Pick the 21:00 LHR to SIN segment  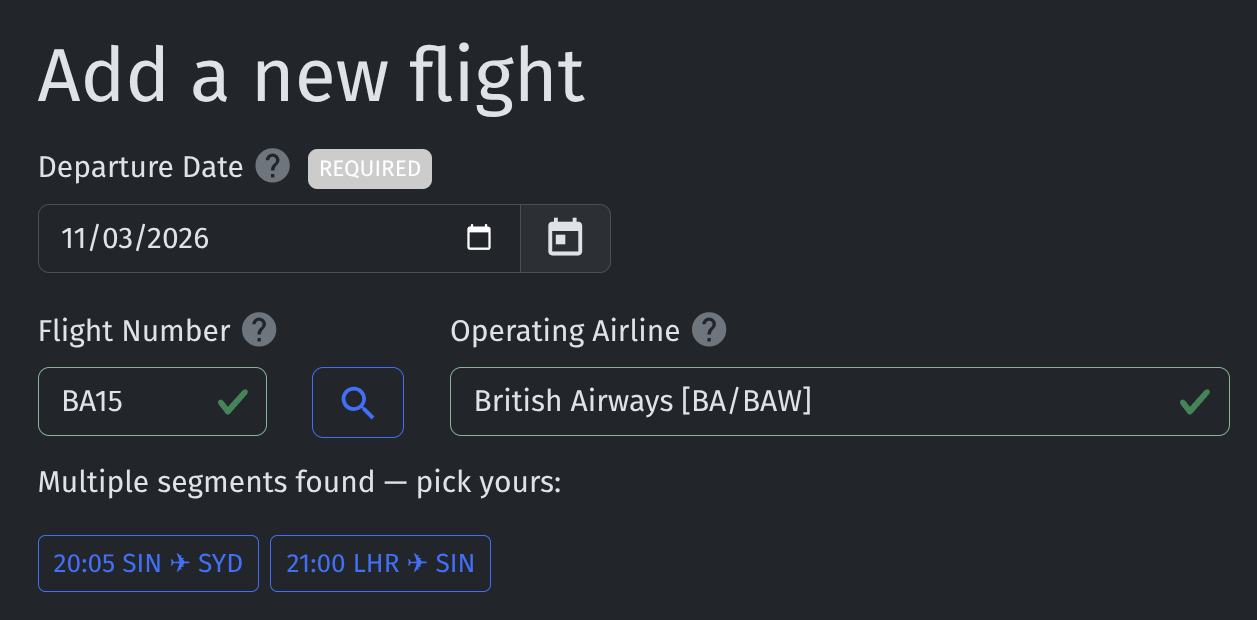(x=380, y=563)
